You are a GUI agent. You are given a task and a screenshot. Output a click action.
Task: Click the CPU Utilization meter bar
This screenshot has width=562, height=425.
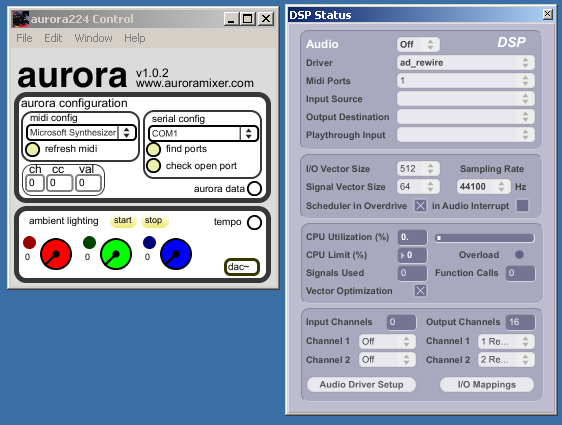(485, 238)
